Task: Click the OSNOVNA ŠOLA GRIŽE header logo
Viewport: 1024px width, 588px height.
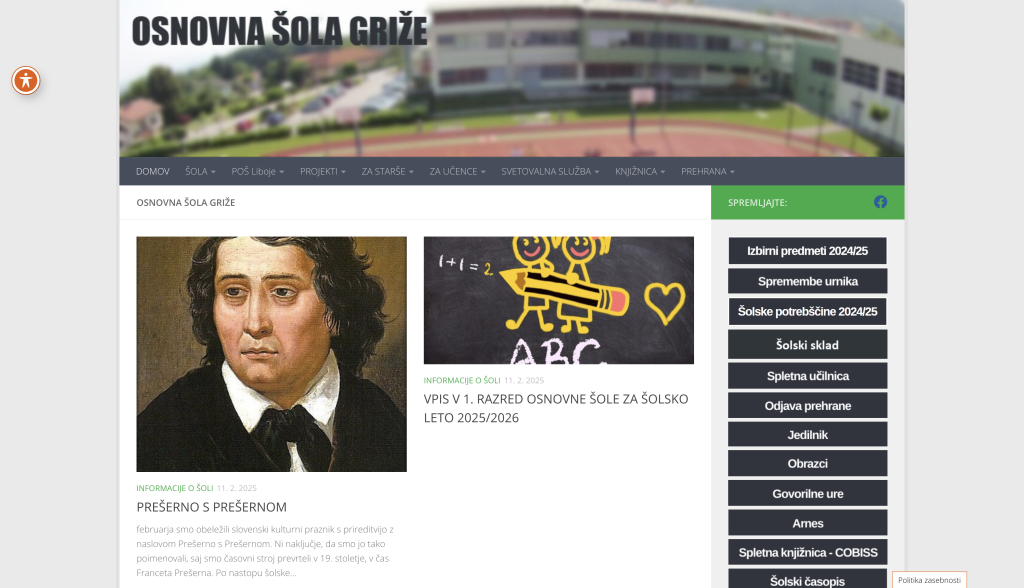Action: pyautogui.click(x=280, y=31)
